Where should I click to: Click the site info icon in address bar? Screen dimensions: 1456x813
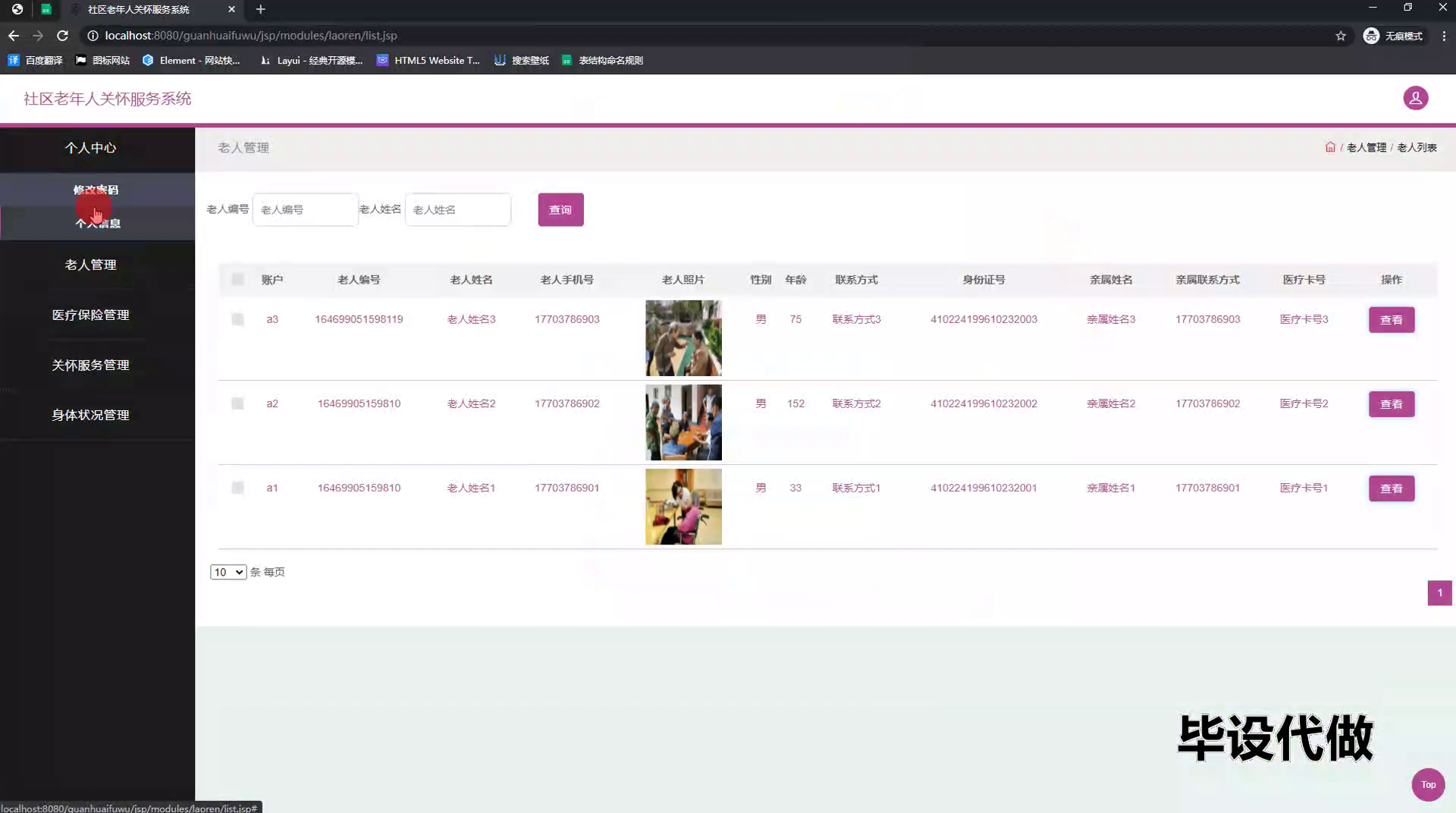93,36
